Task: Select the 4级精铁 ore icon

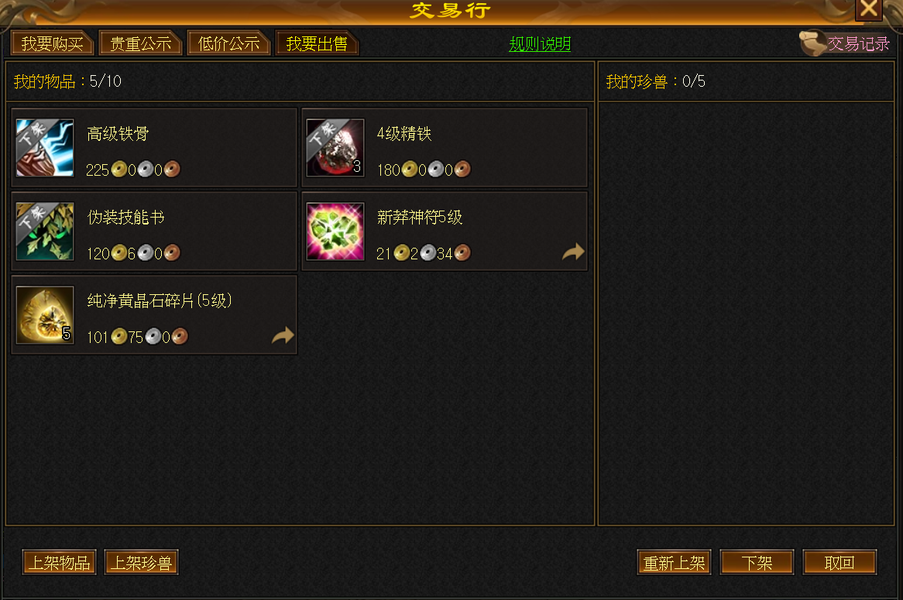Action: pos(335,148)
